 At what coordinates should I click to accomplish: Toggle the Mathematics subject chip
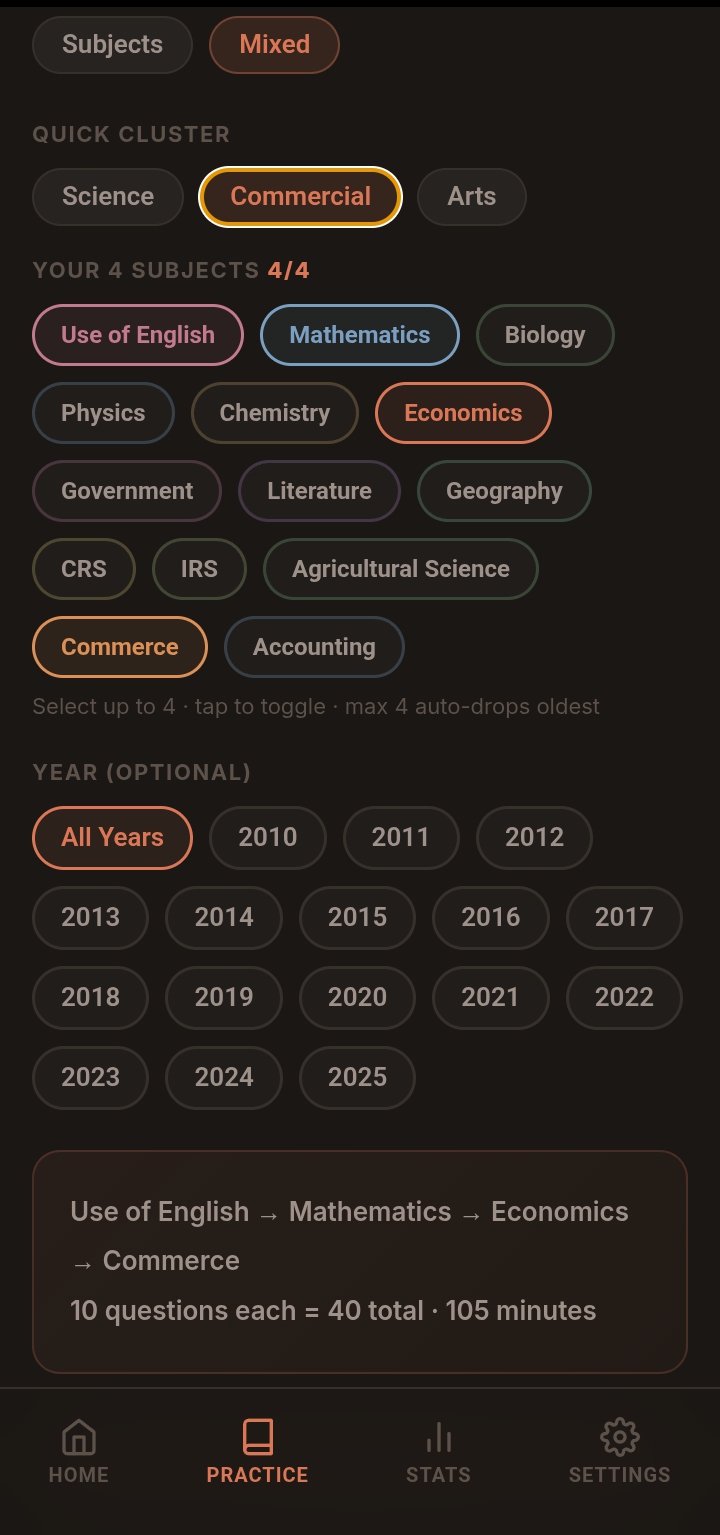click(359, 335)
